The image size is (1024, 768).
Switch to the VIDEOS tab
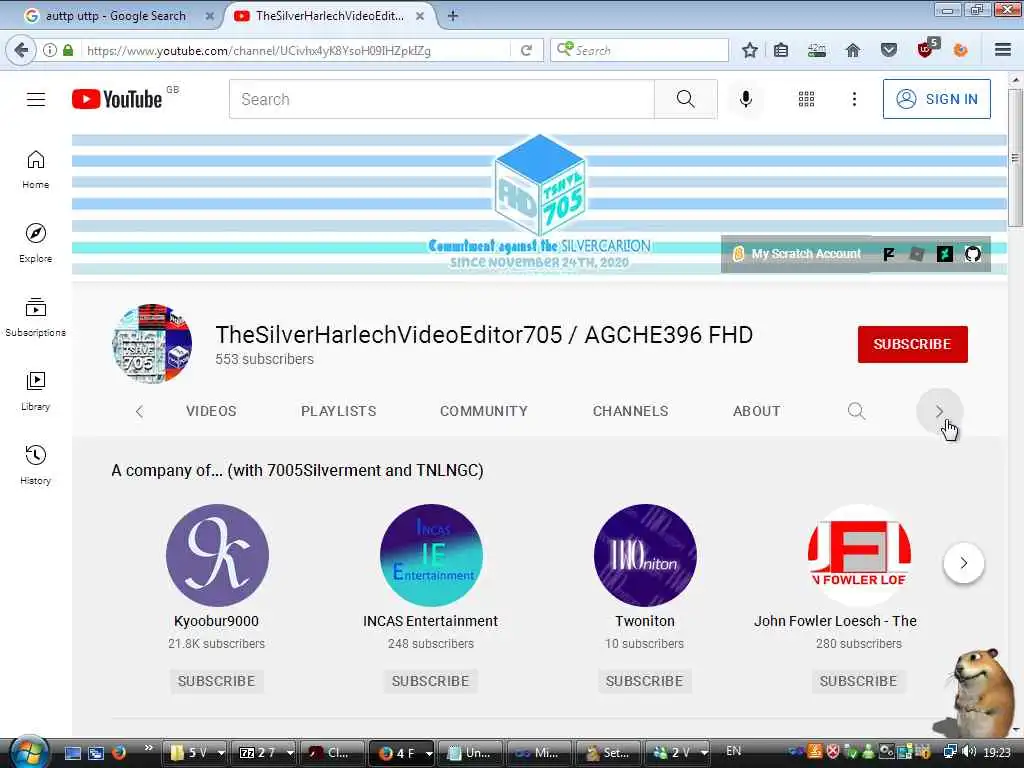coord(211,411)
